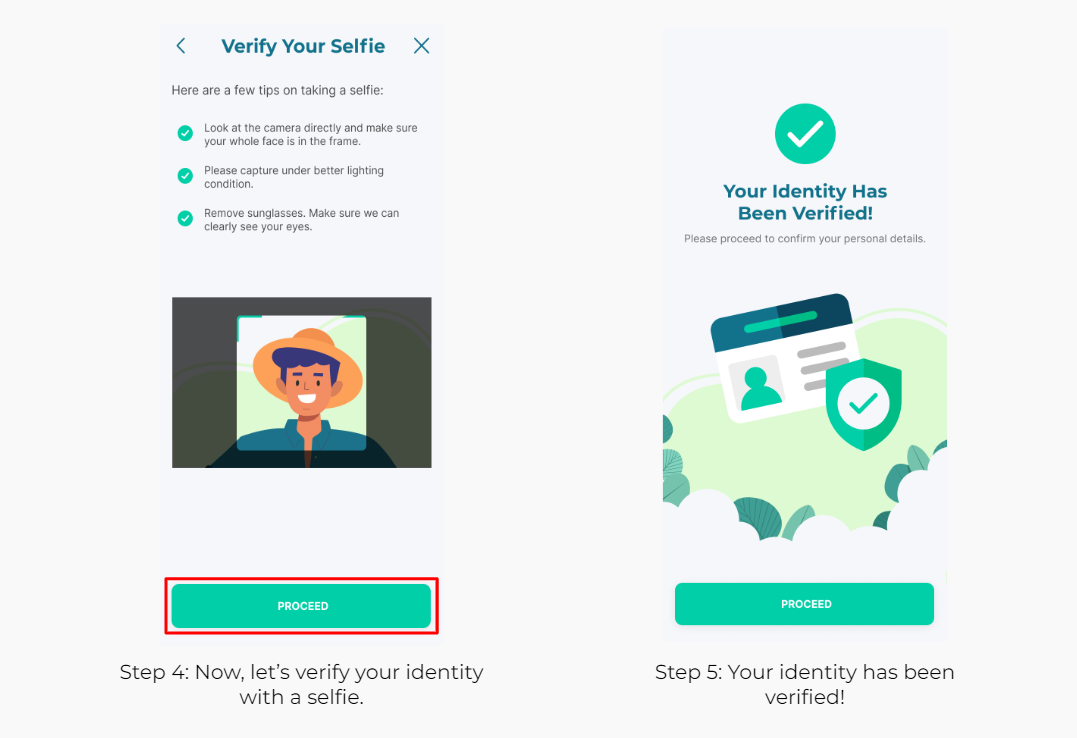Click the PROCEED button under the selfie preview

[x=302, y=606]
